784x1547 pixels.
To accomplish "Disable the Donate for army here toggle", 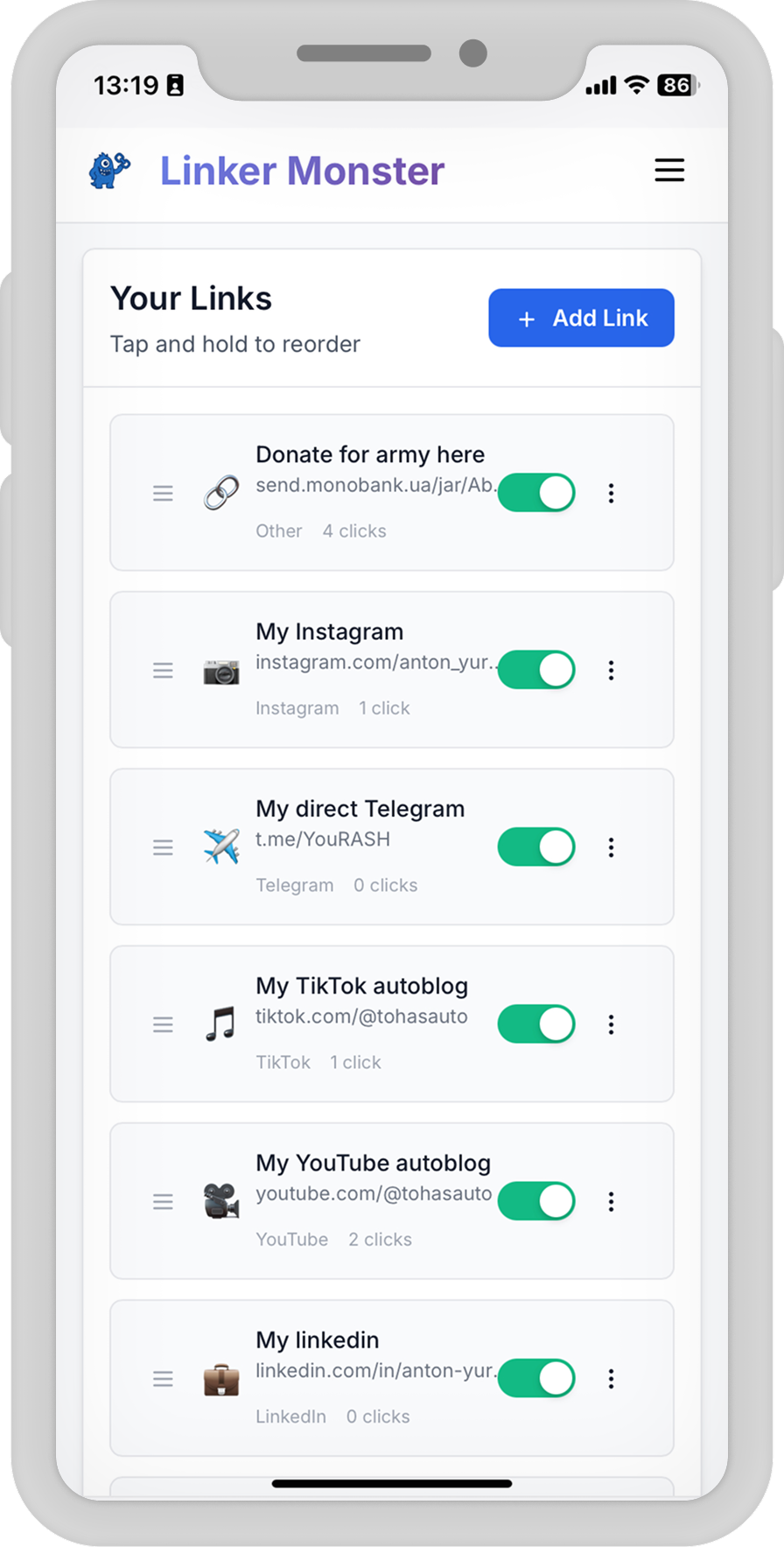I will [536, 493].
